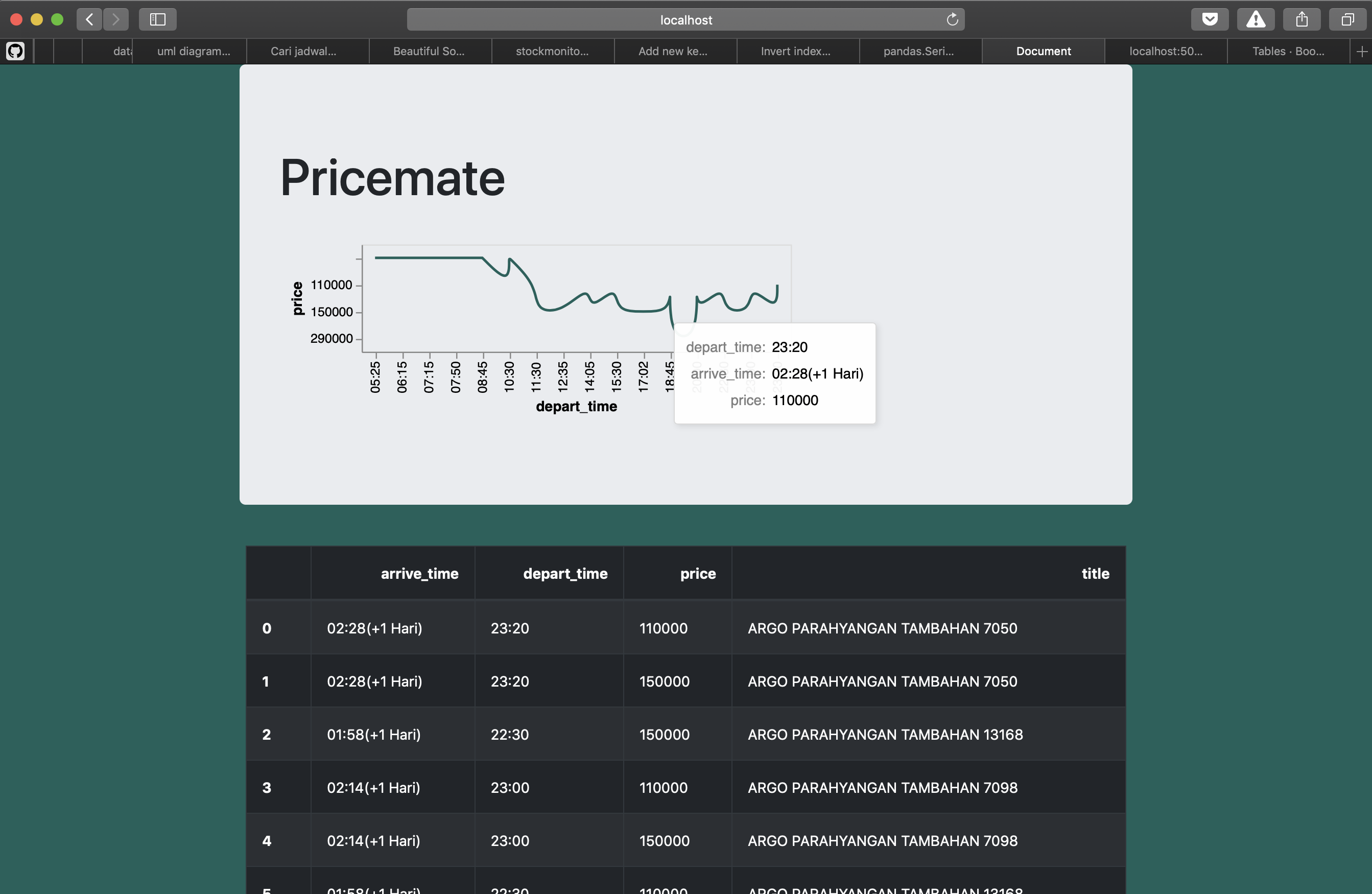Click the browser forward arrow button
This screenshot has width=1372, height=894.
116,19
